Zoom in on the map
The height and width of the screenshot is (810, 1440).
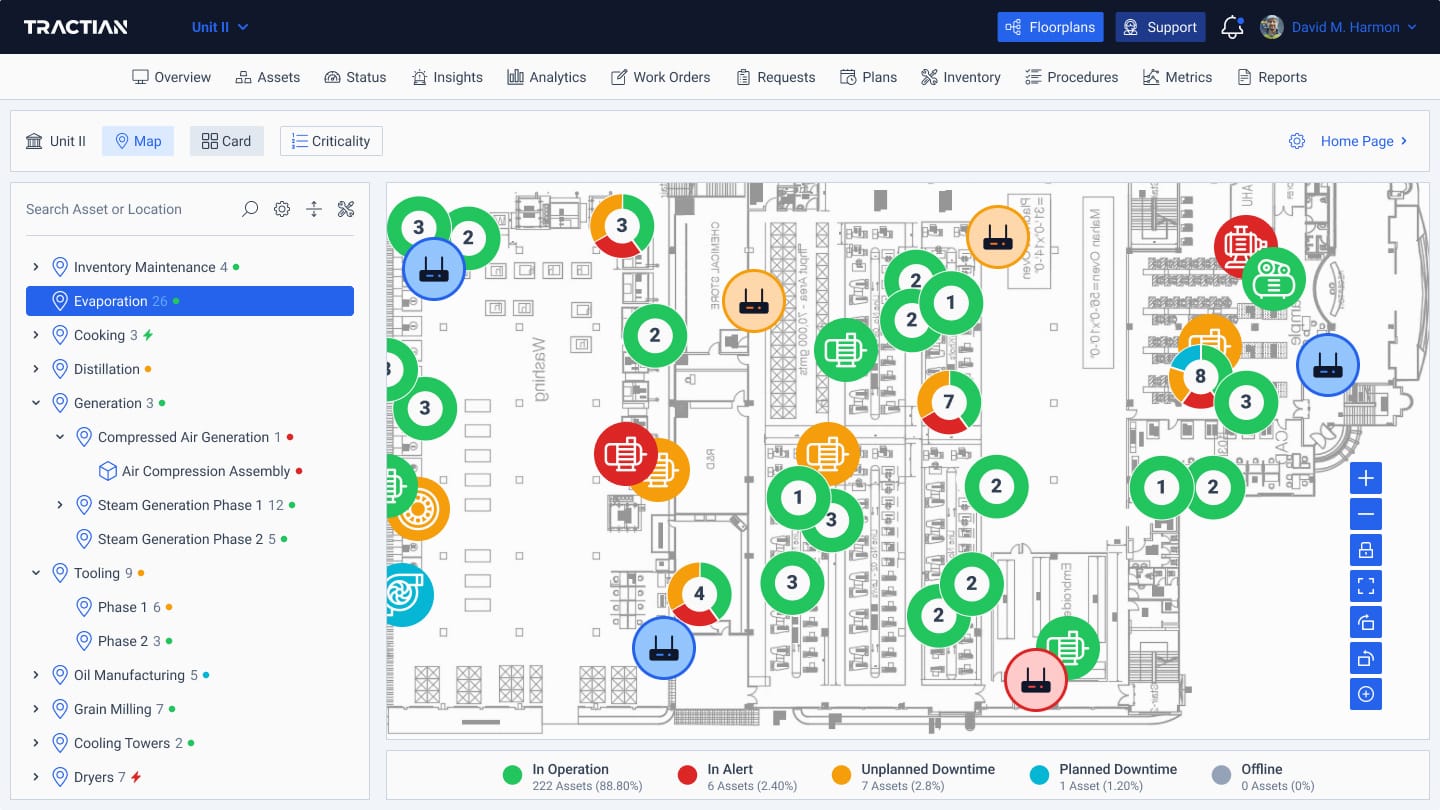[1366, 478]
